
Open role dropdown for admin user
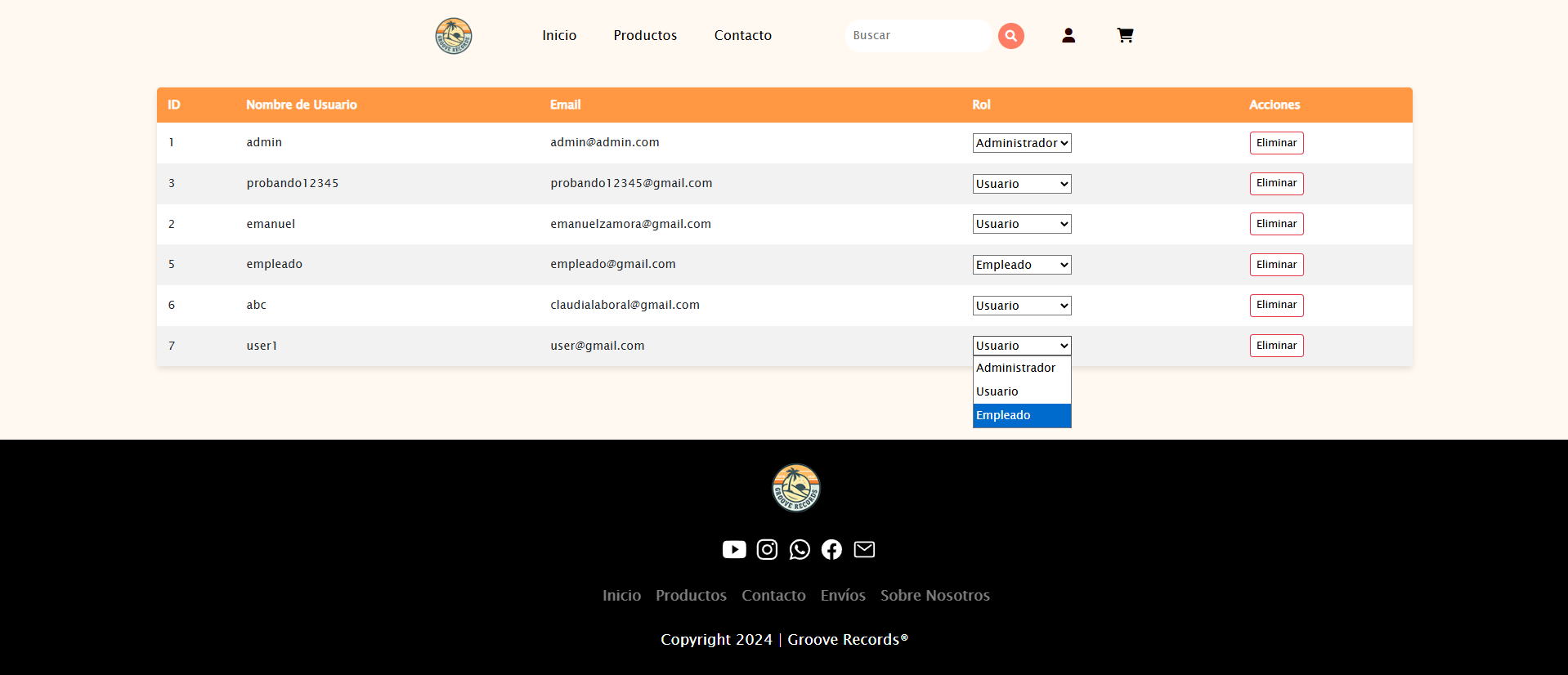(1022, 143)
